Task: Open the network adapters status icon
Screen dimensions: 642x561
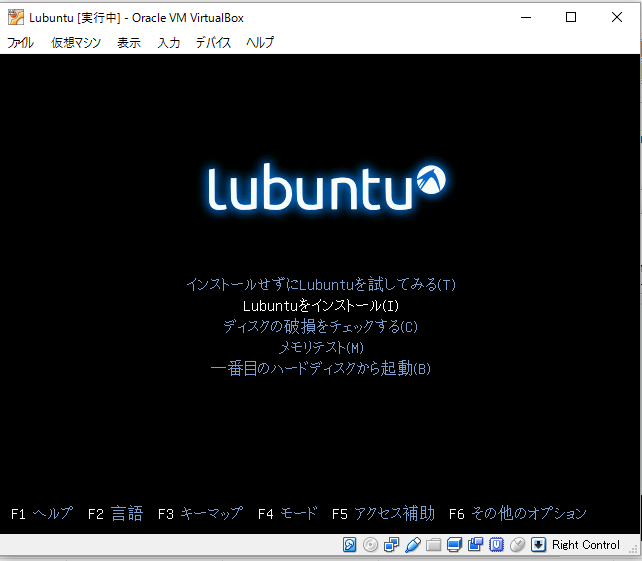Action: click(391, 545)
